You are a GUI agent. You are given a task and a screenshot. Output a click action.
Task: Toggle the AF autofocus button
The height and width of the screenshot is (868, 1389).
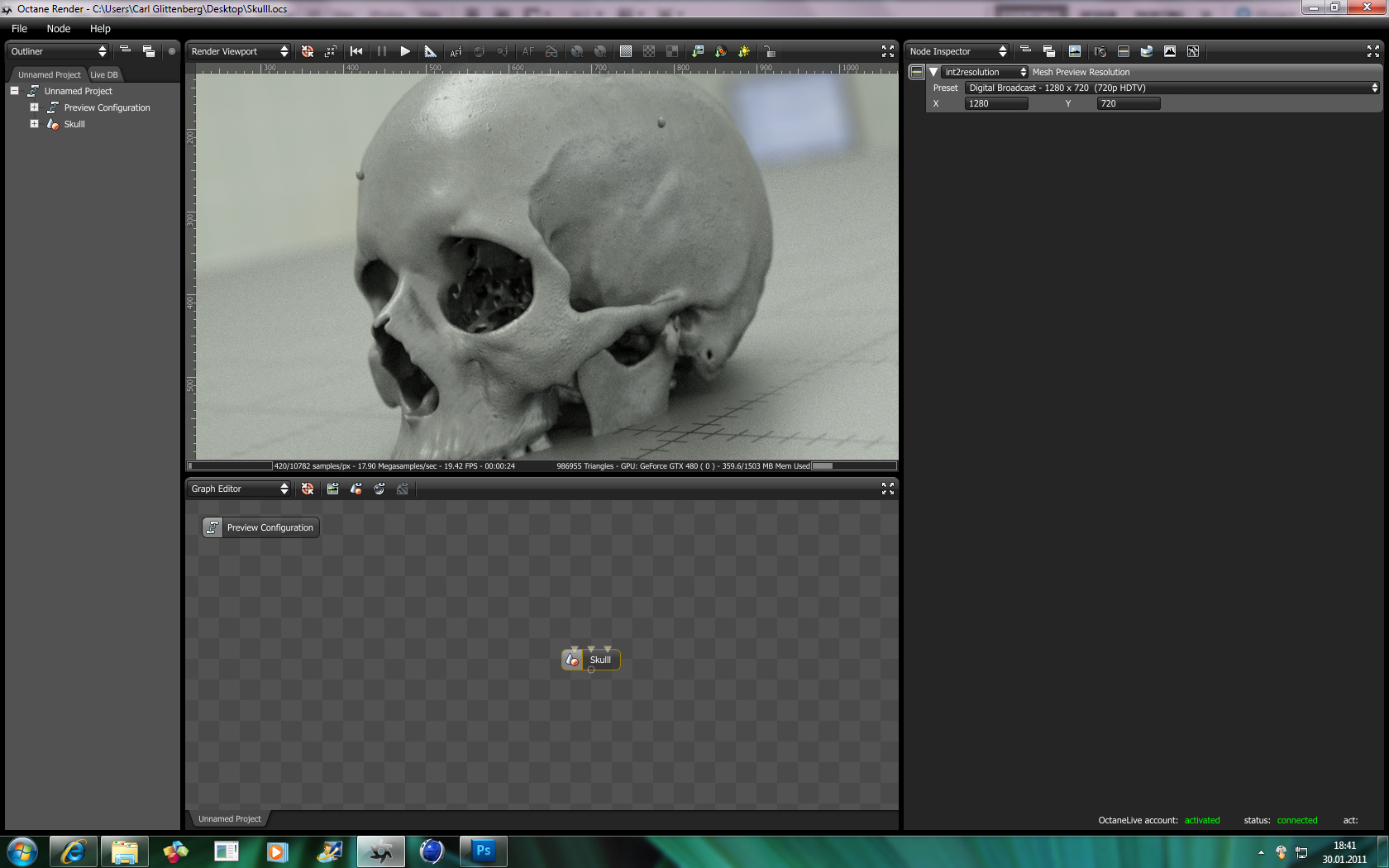(x=528, y=51)
